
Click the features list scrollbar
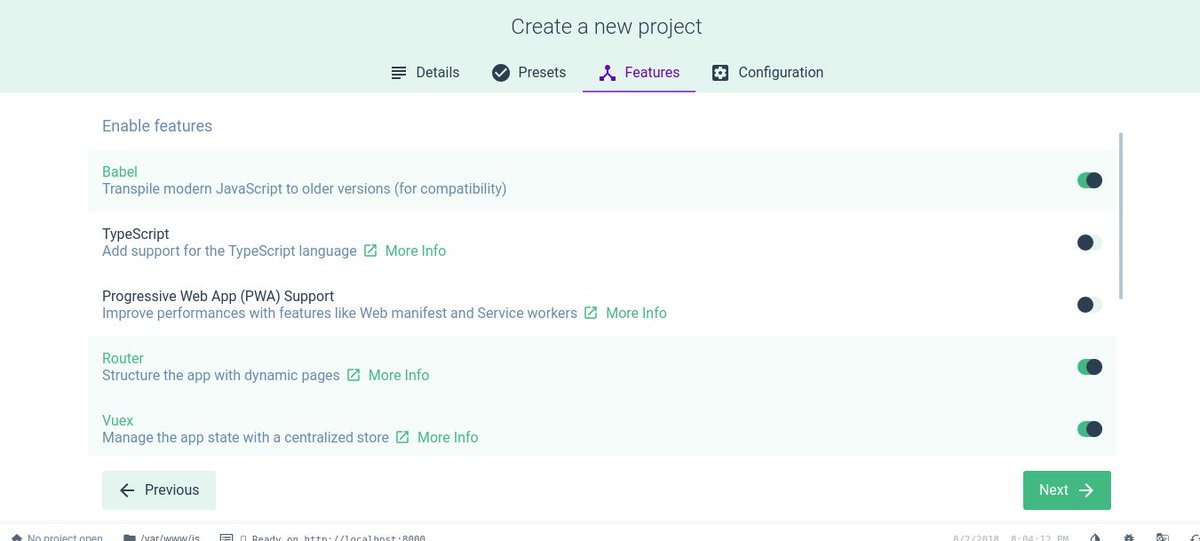pyautogui.click(x=1120, y=215)
